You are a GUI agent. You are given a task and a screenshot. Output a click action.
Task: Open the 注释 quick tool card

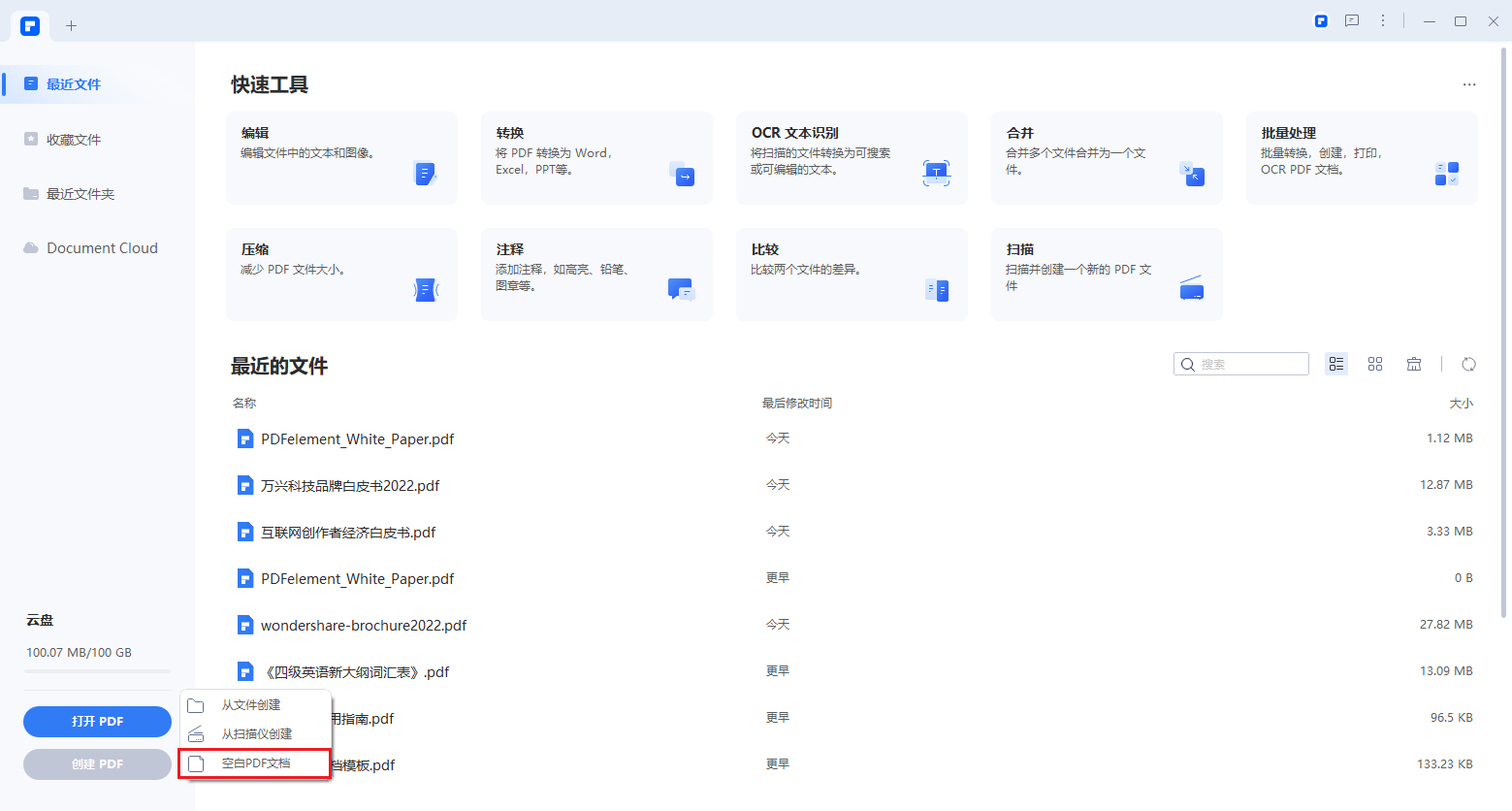[596, 275]
